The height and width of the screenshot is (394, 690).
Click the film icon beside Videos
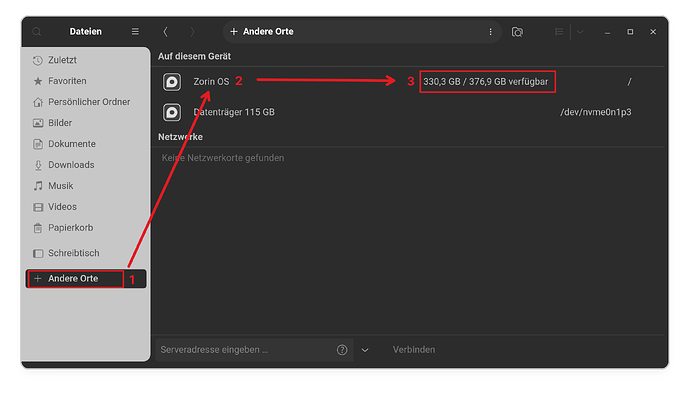pos(38,207)
